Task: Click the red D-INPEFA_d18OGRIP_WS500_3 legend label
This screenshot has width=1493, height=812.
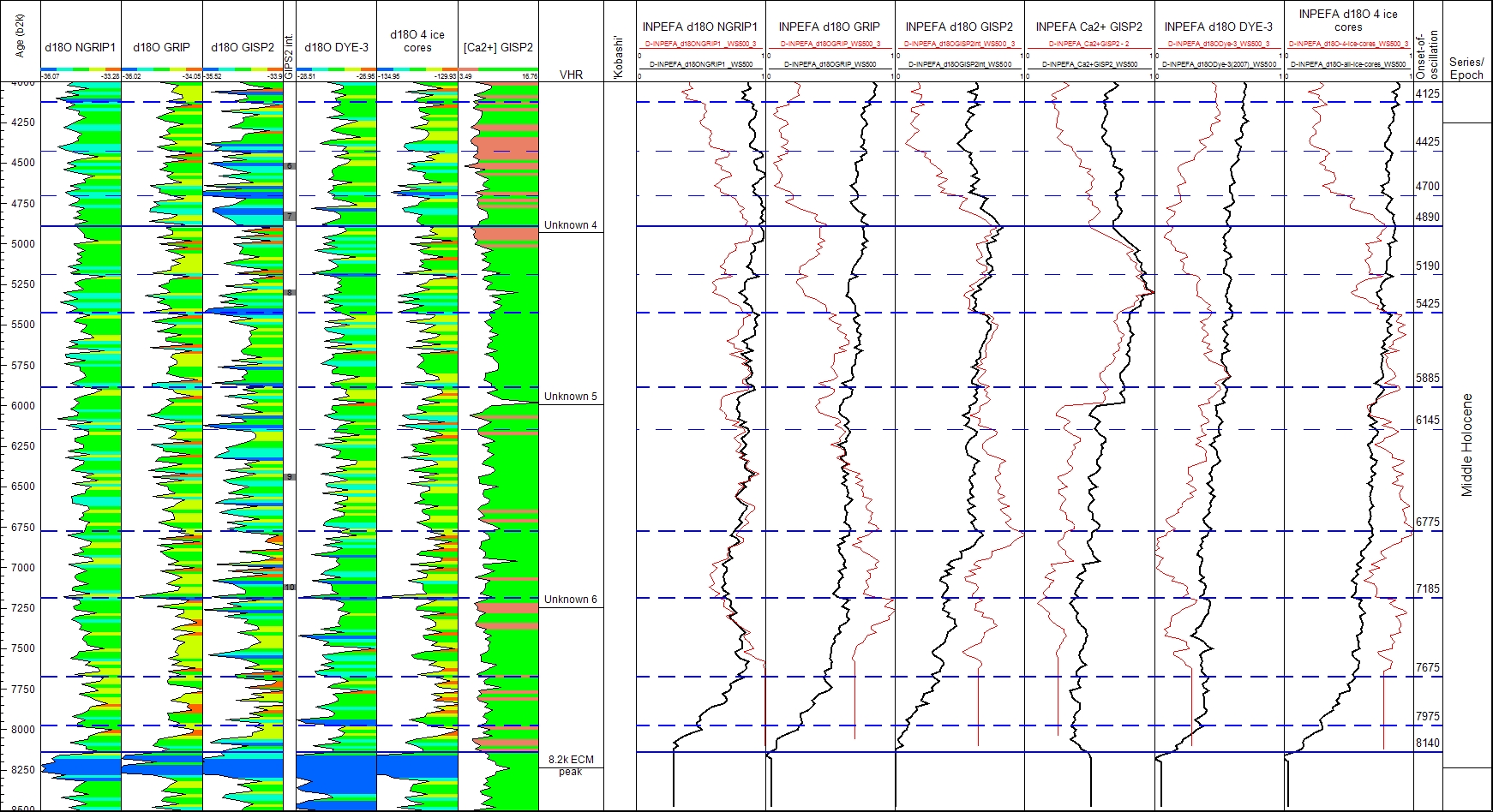Action: 830,44
